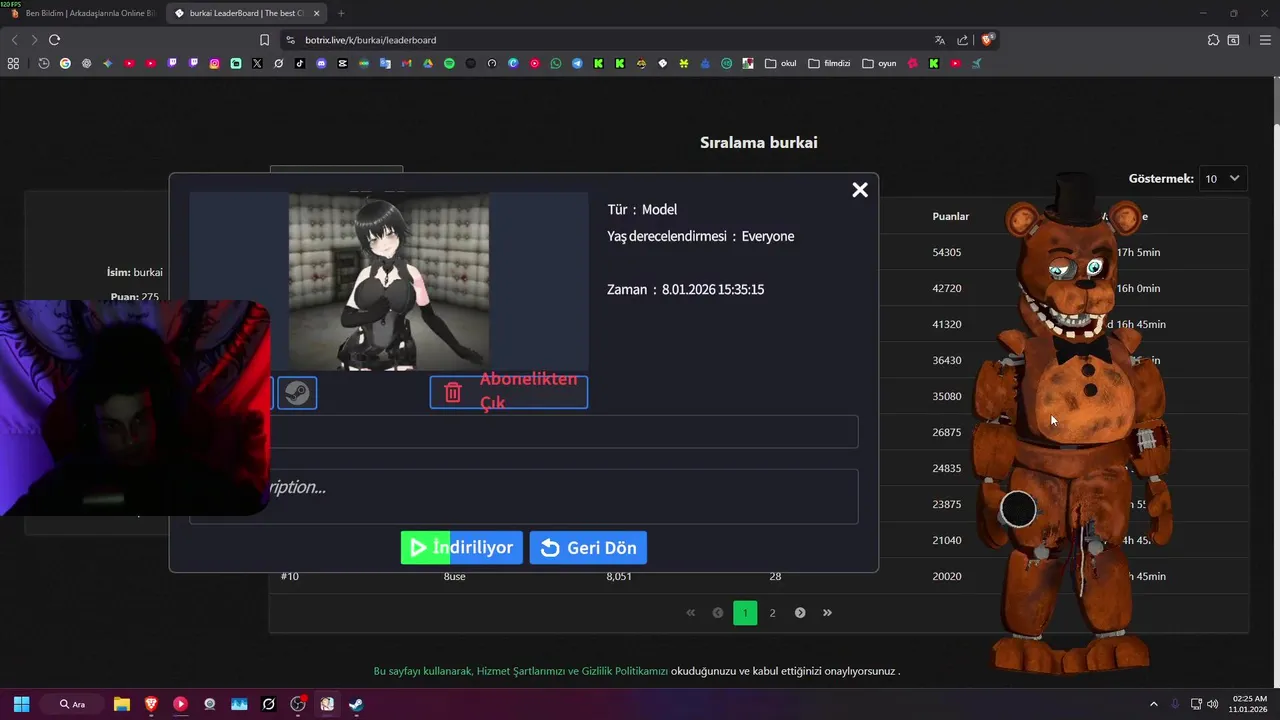Open the TikTok bookmark
This screenshot has width=1280, height=720.
[x=300, y=63]
